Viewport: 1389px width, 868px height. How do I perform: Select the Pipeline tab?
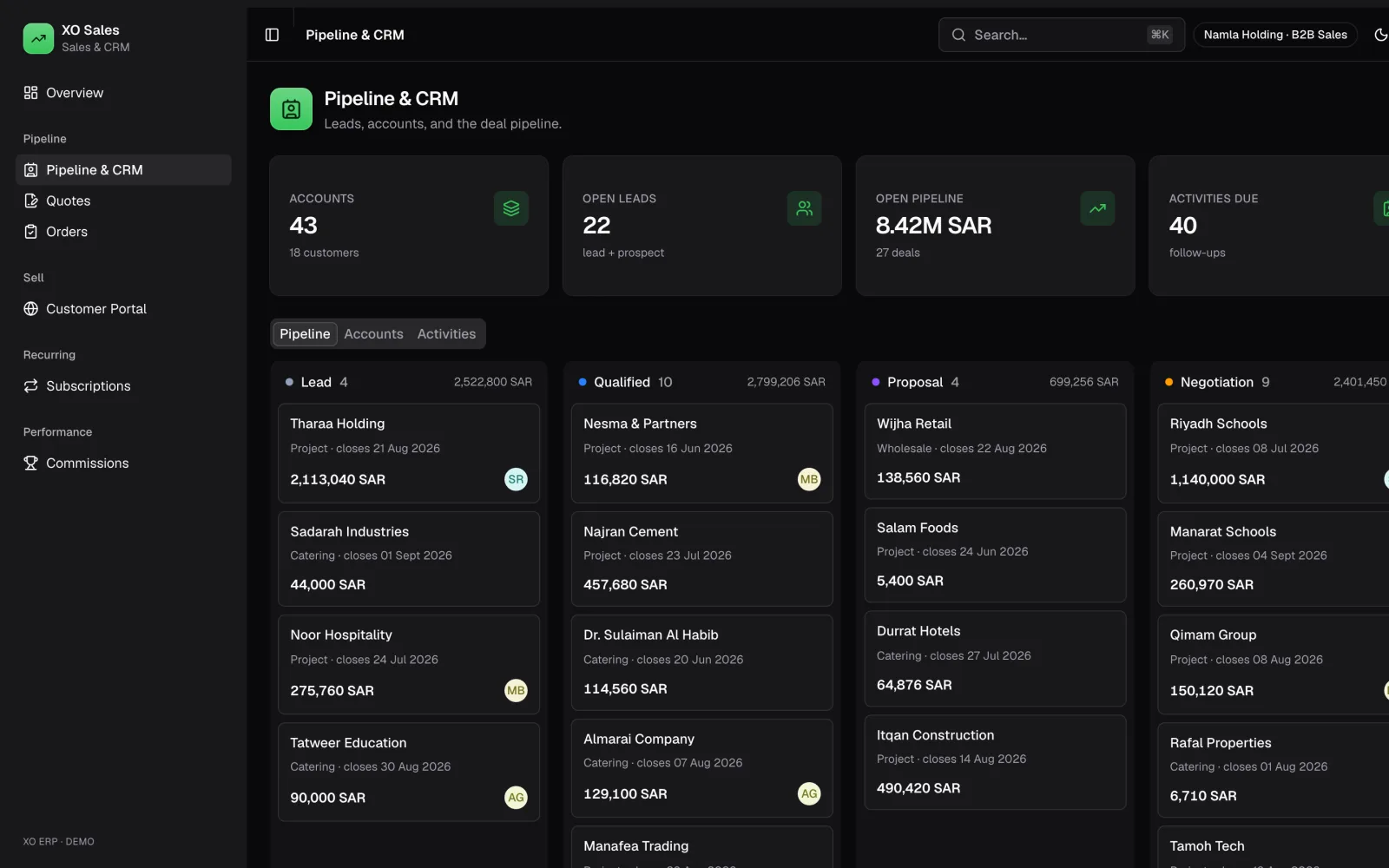(x=305, y=334)
